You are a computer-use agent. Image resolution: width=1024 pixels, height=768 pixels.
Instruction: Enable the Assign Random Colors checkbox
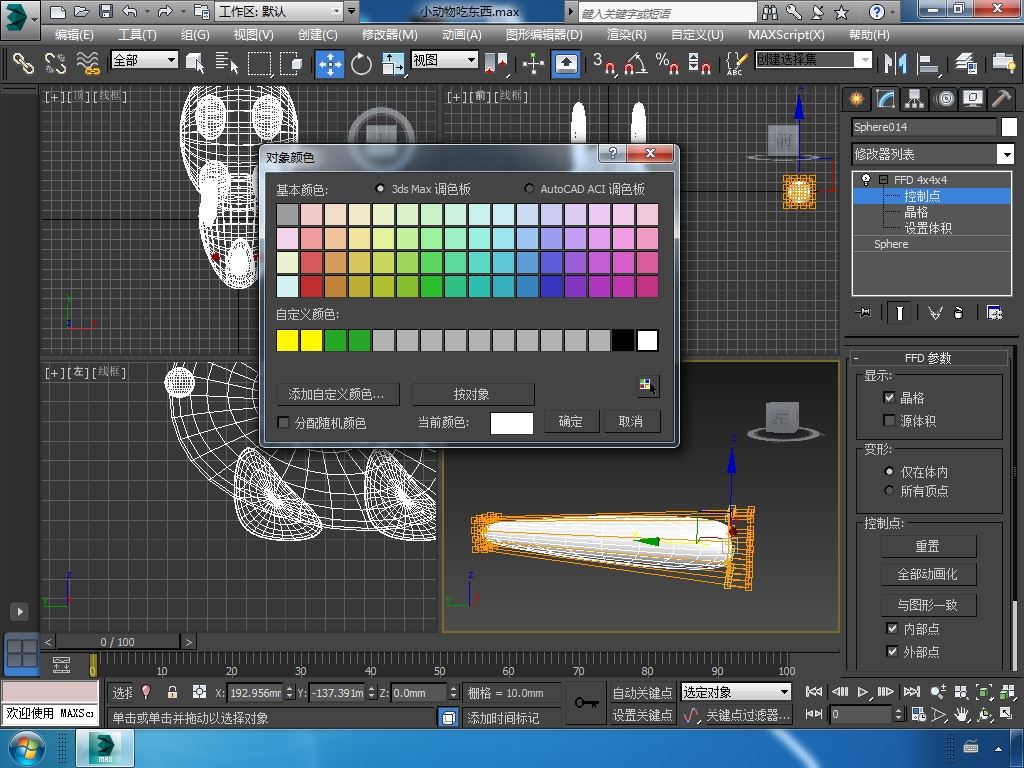pos(283,423)
